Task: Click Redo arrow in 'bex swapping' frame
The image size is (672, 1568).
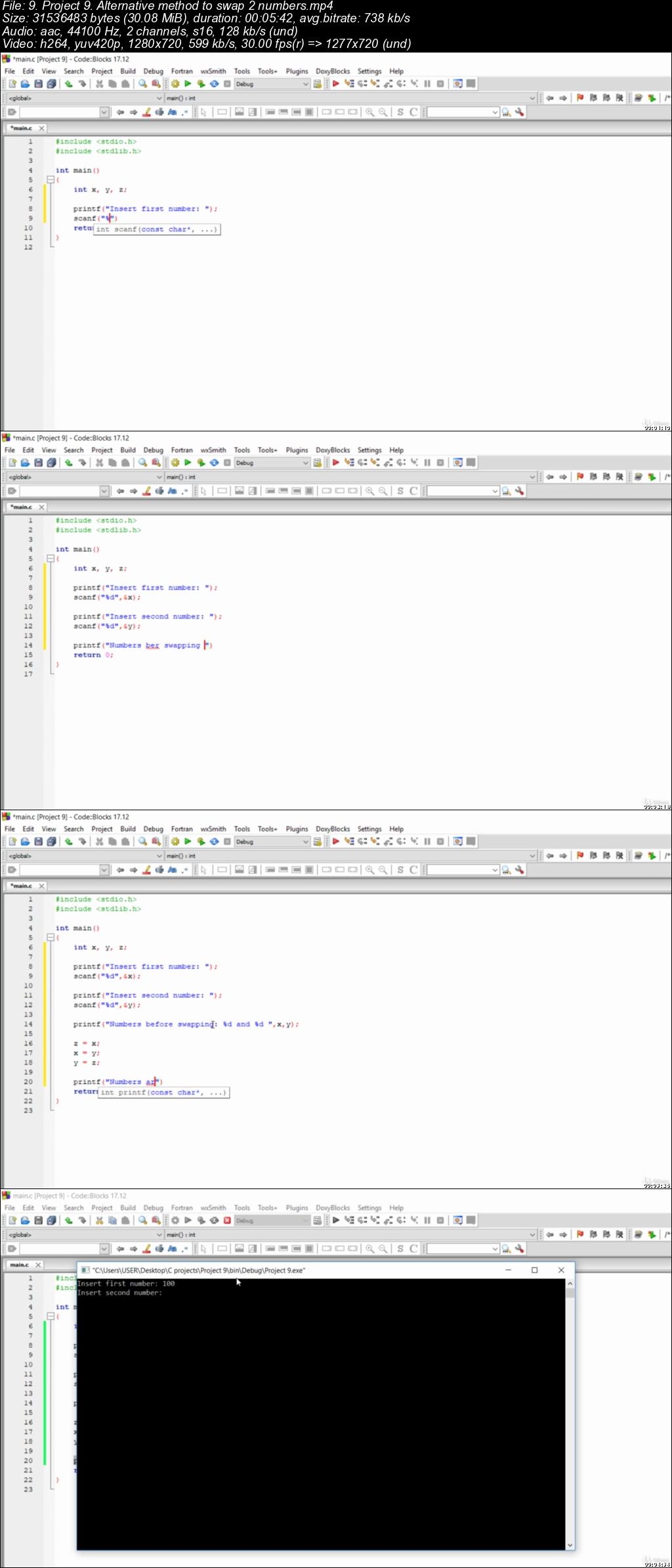Action: (x=82, y=463)
